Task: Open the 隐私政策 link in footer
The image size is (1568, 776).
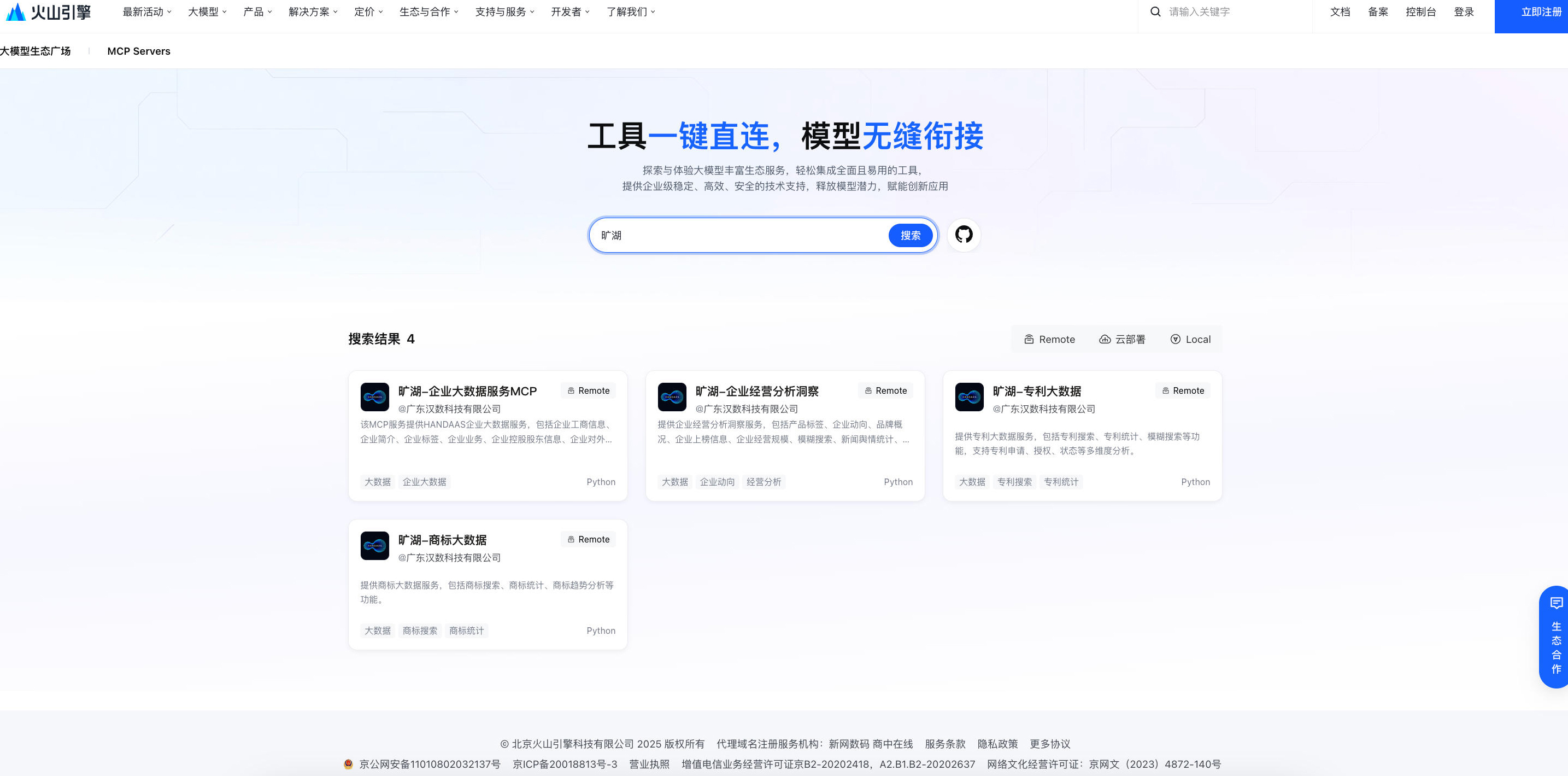Action: [x=999, y=744]
